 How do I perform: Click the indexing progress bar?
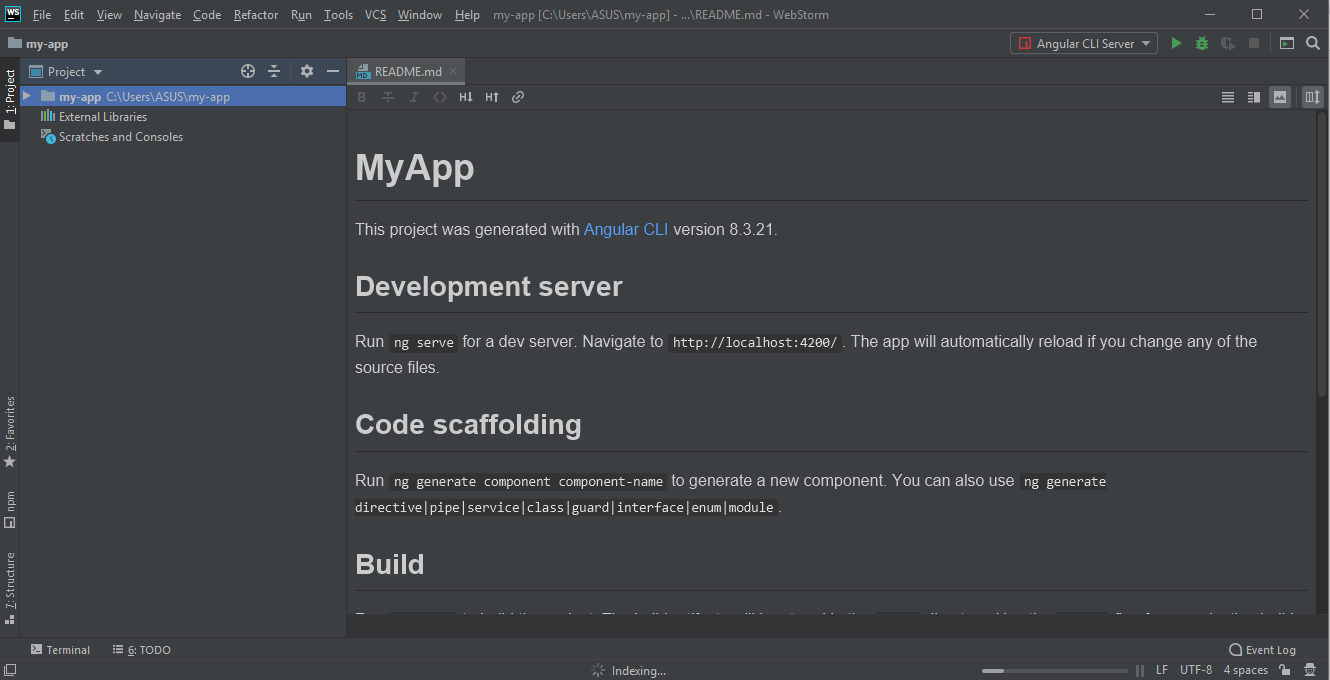point(1055,670)
